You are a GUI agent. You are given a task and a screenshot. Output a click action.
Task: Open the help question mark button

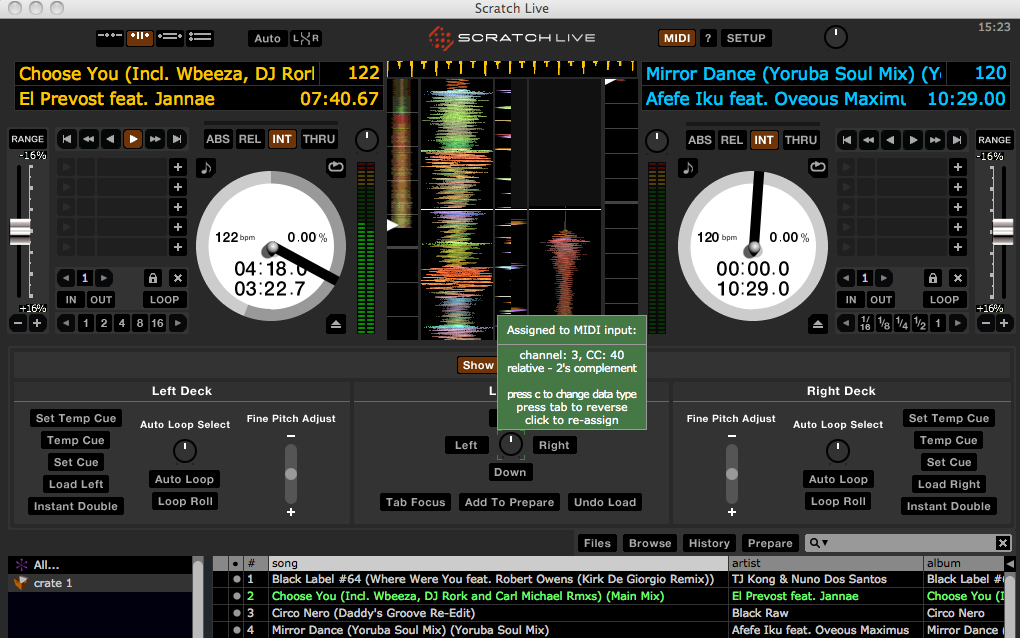708,38
